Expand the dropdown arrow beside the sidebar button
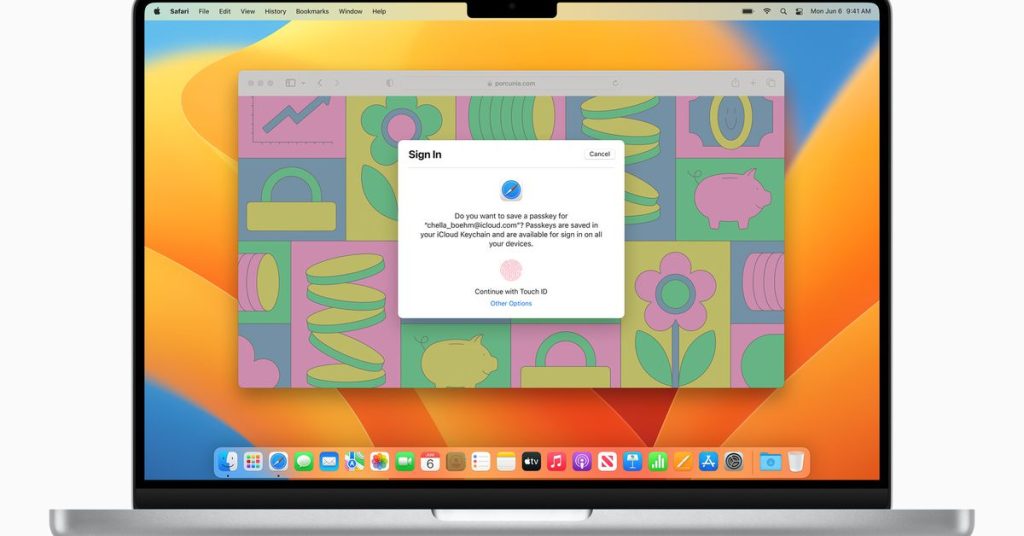This screenshot has width=1024, height=536. coord(301,83)
